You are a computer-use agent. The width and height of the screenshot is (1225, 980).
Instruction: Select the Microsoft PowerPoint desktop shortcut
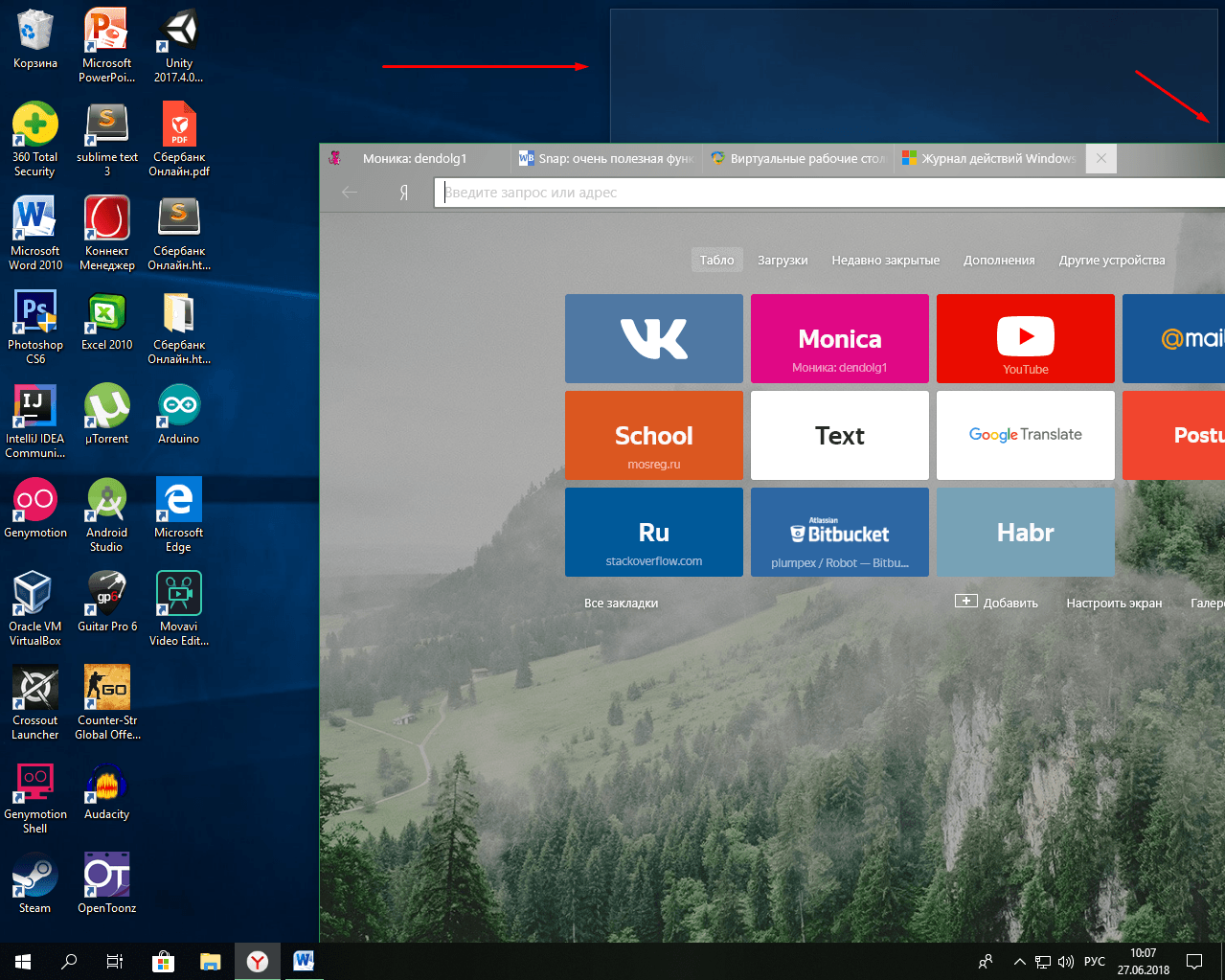pyautogui.click(x=106, y=46)
